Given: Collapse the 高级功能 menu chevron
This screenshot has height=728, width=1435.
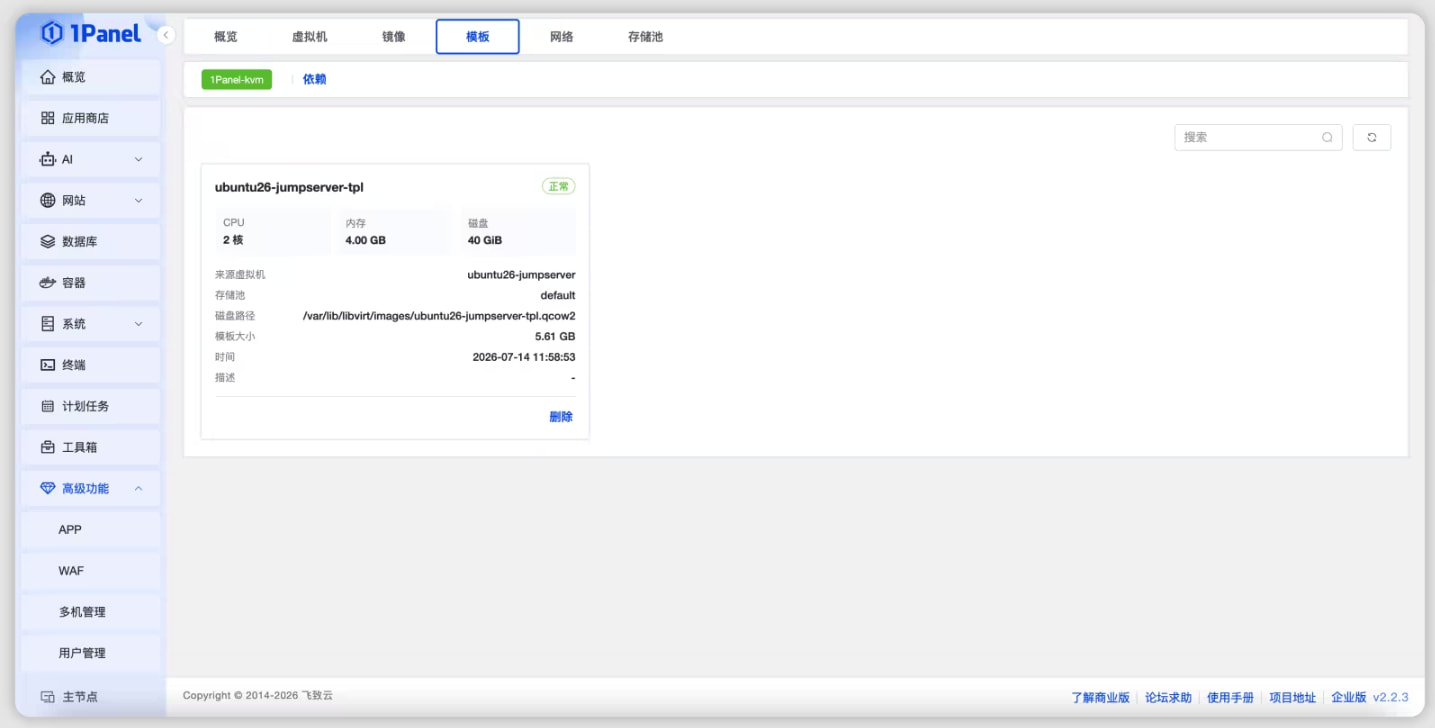Looking at the screenshot, I should [138, 488].
